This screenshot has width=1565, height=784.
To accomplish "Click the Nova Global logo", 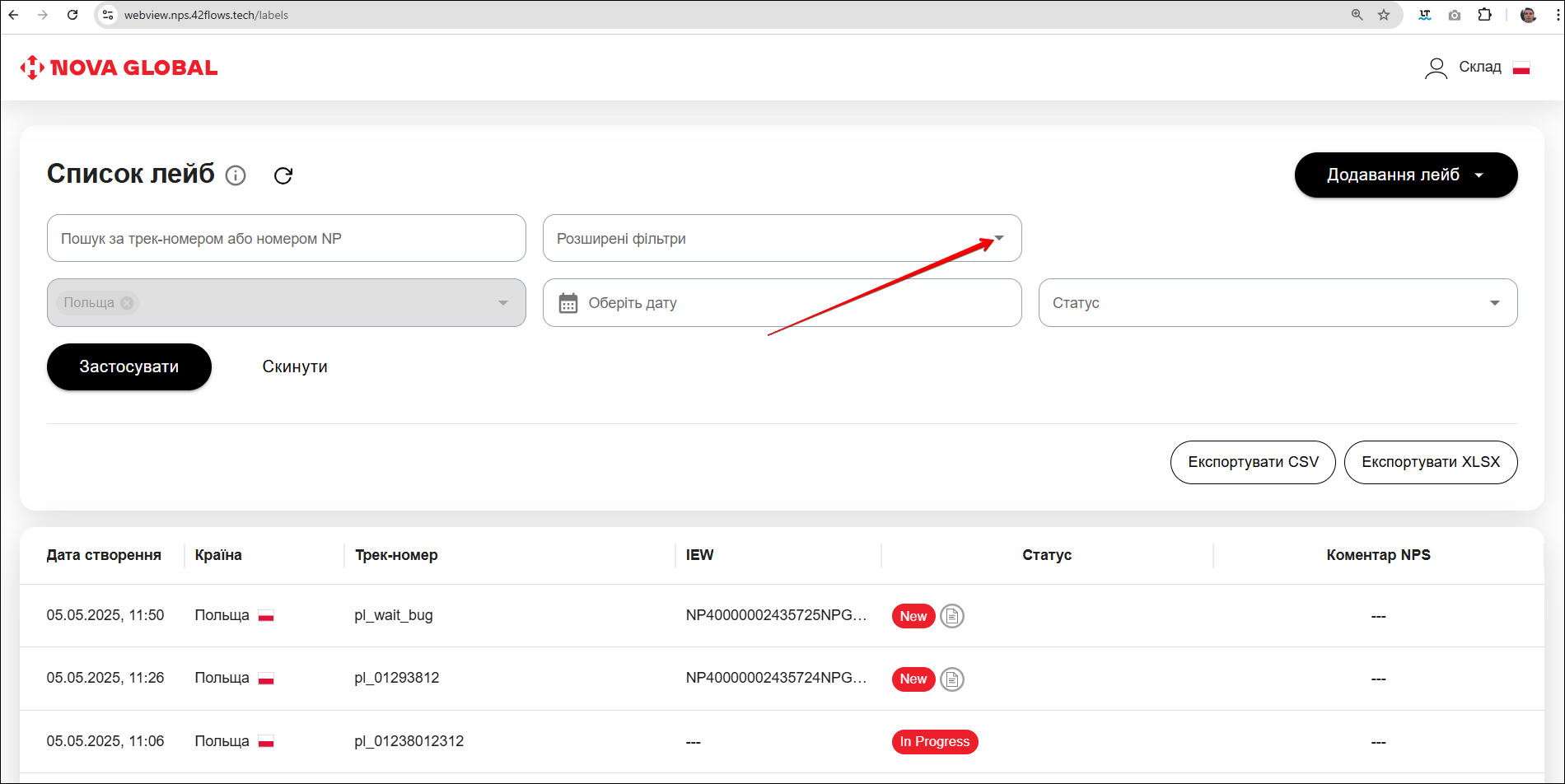I will coord(119,68).
